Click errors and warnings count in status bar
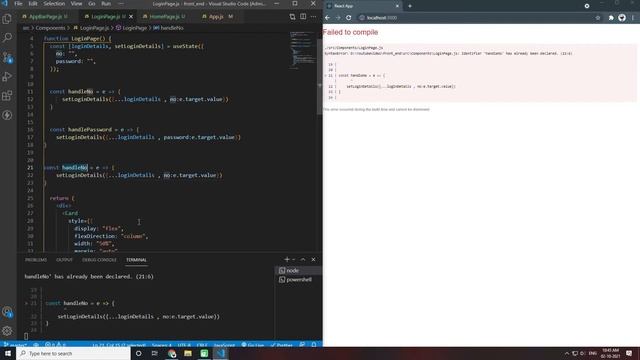 pos(56,345)
